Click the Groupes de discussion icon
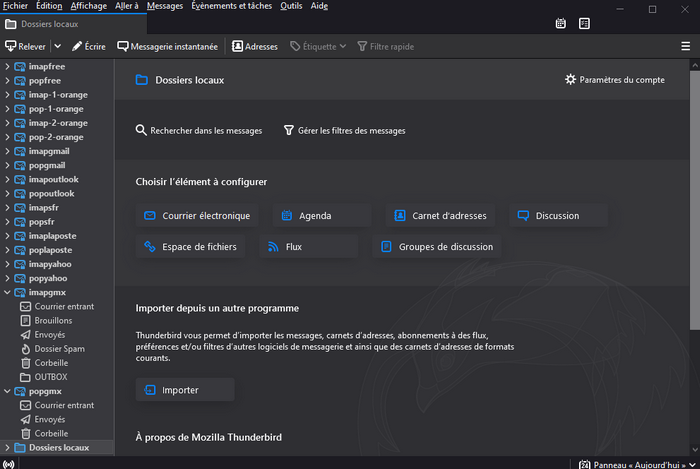Viewport: 700px width, 469px height. click(x=386, y=246)
